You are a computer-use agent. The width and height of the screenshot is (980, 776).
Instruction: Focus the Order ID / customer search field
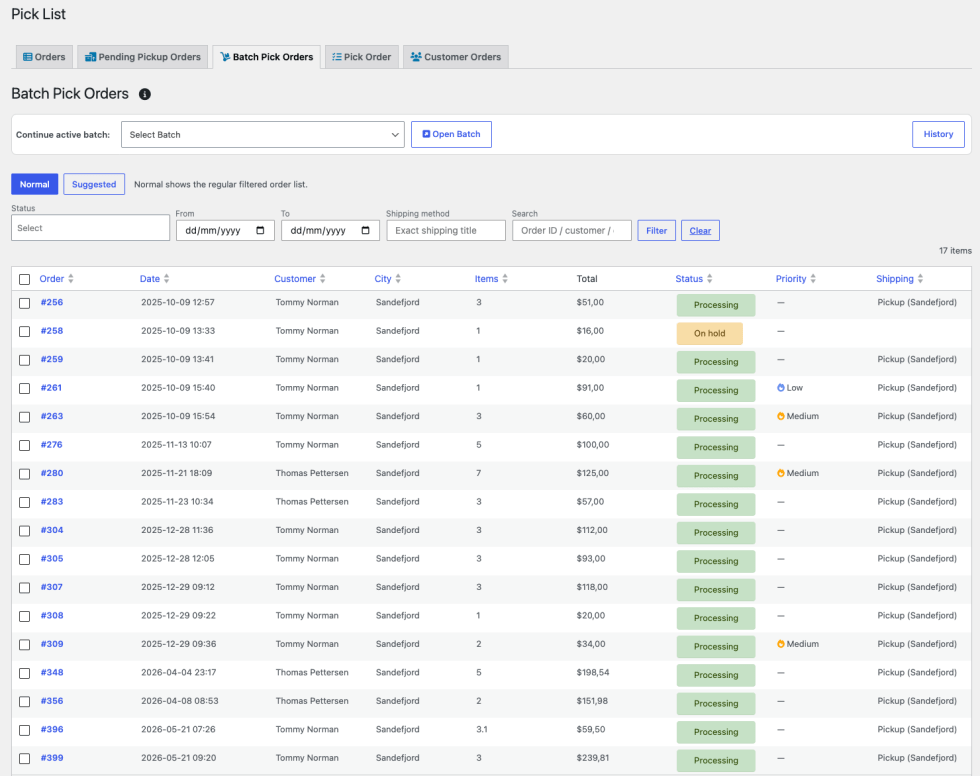pyautogui.click(x=572, y=231)
